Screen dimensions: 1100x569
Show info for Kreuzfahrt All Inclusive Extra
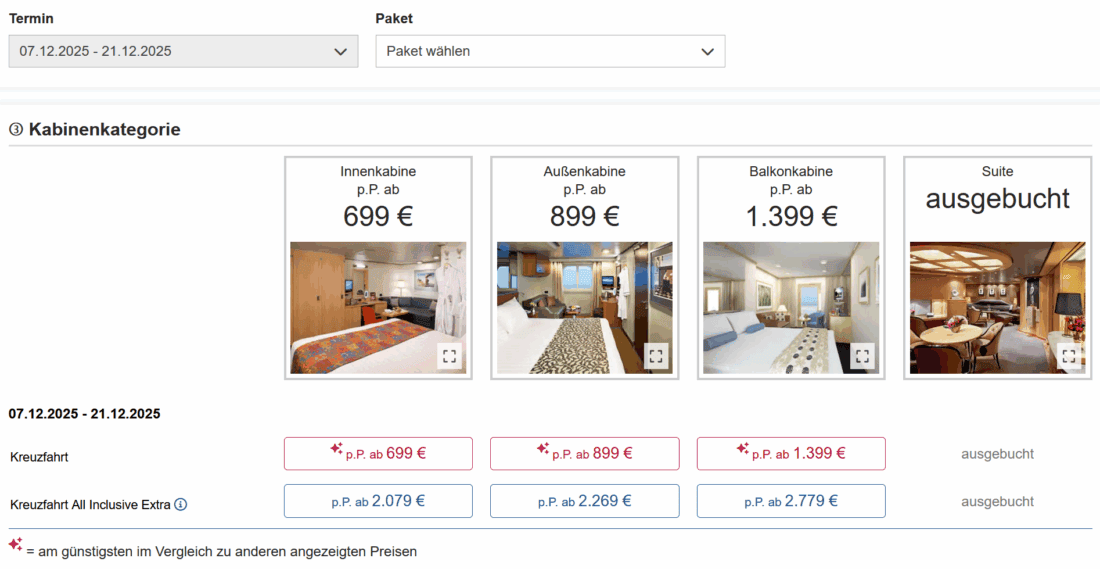[x=181, y=505]
